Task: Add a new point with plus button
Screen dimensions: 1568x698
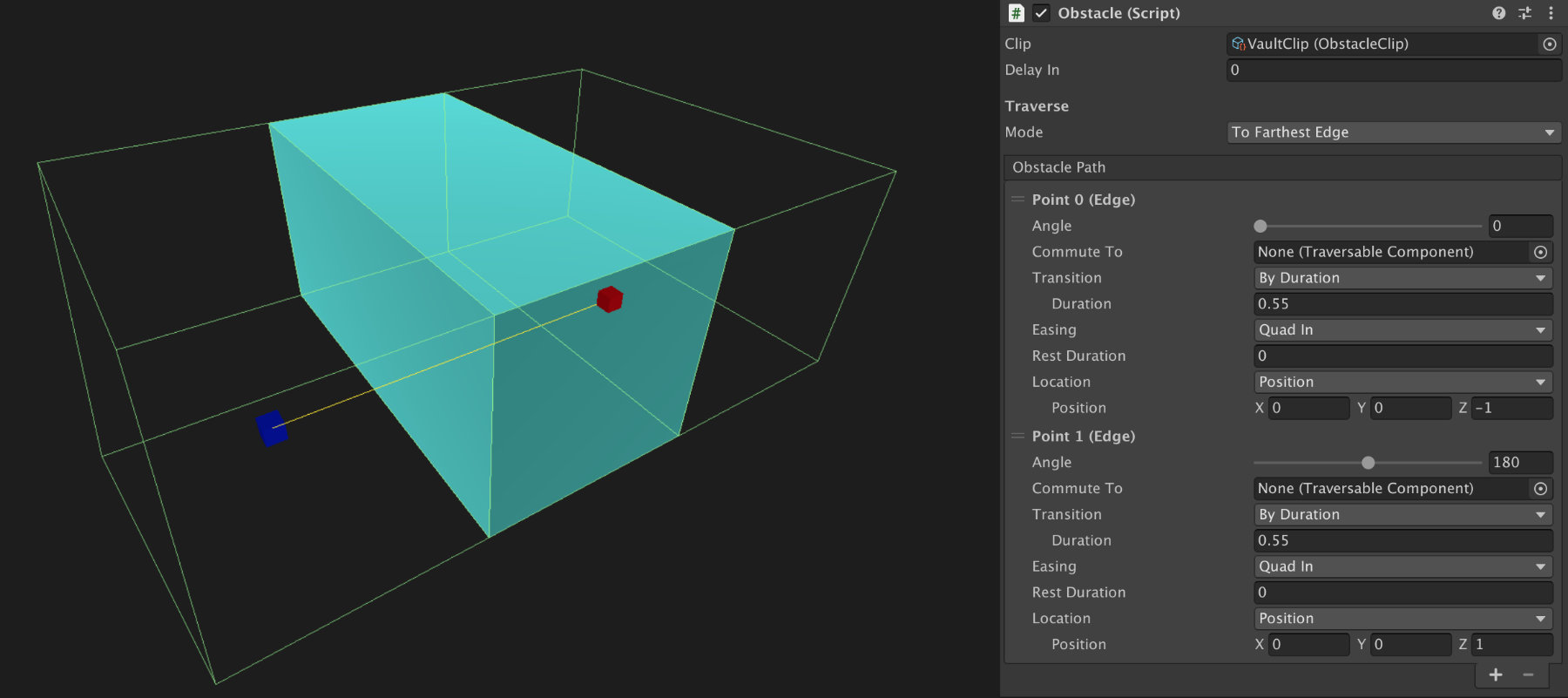Action: pos(1496,675)
